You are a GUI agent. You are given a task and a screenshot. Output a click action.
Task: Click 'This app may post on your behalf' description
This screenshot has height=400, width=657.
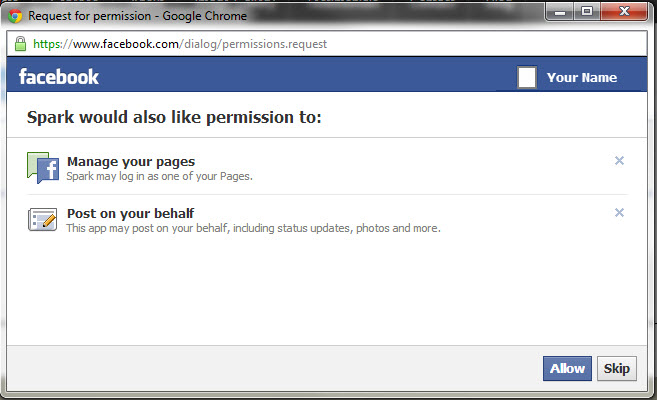[x=253, y=228]
